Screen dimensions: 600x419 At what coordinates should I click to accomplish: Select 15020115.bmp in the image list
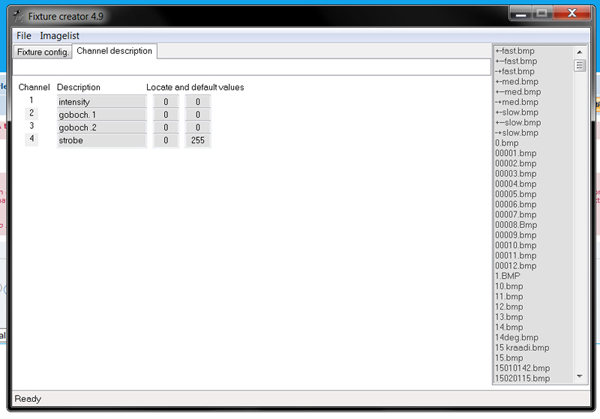(x=522, y=378)
